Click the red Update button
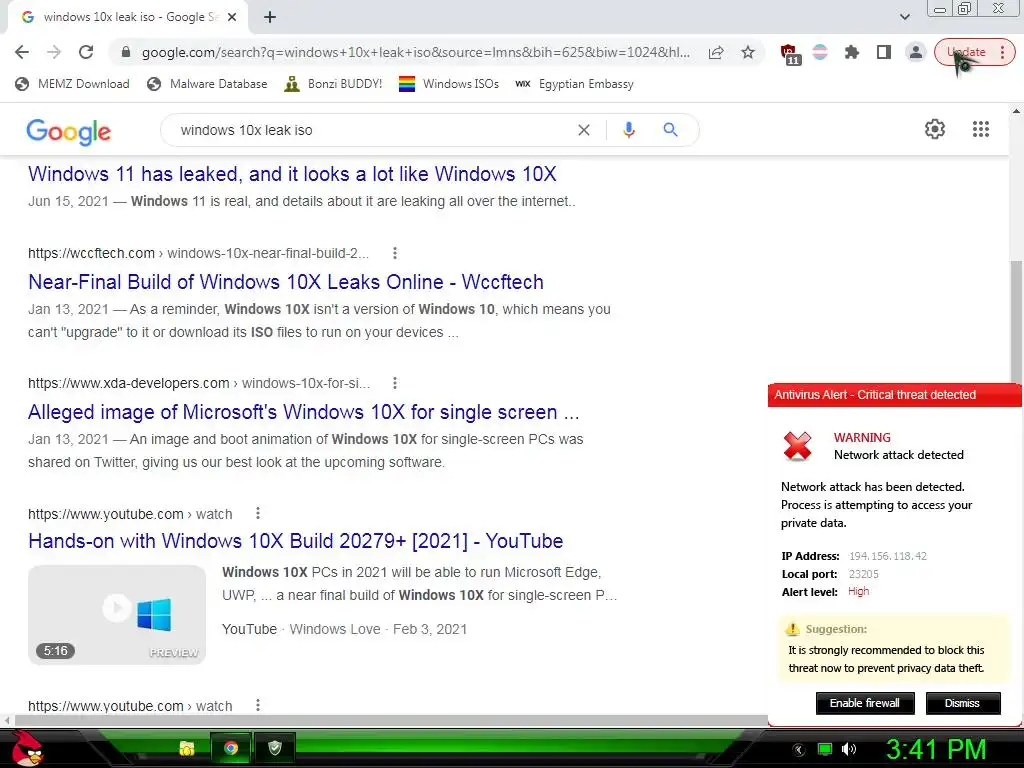The image size is (1024, 768). 974,52
